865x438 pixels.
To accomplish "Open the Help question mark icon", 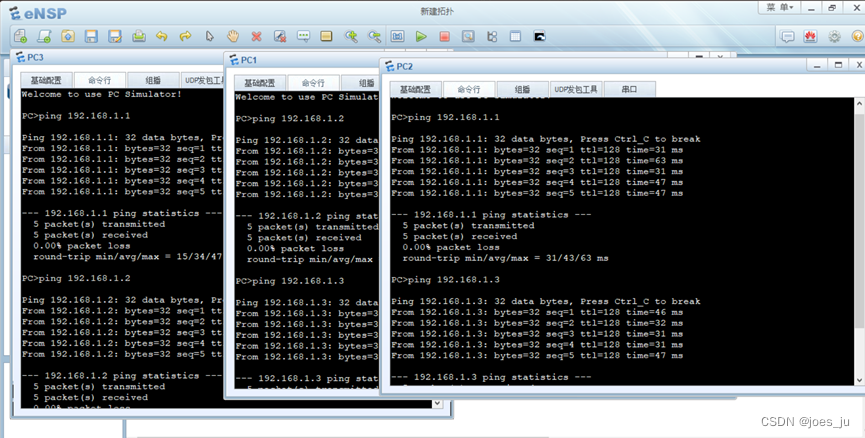I will point(858,36).
